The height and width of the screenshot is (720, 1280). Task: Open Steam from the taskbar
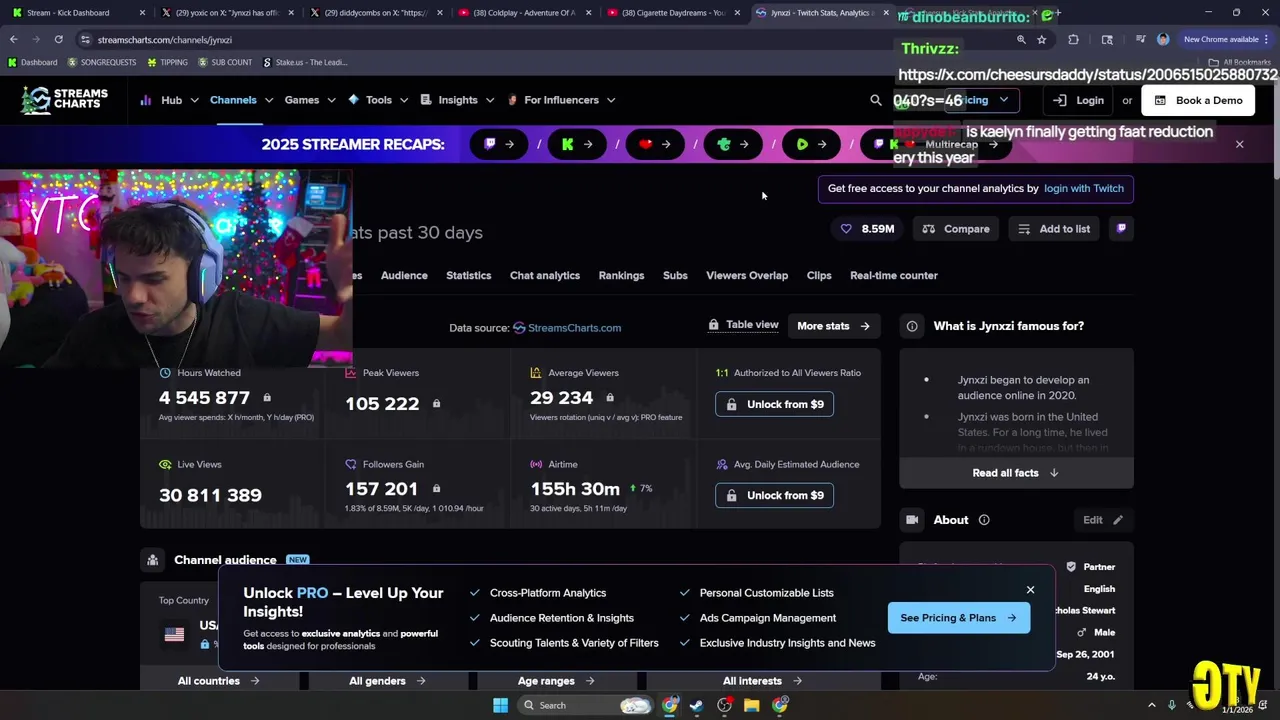(697, 705)
